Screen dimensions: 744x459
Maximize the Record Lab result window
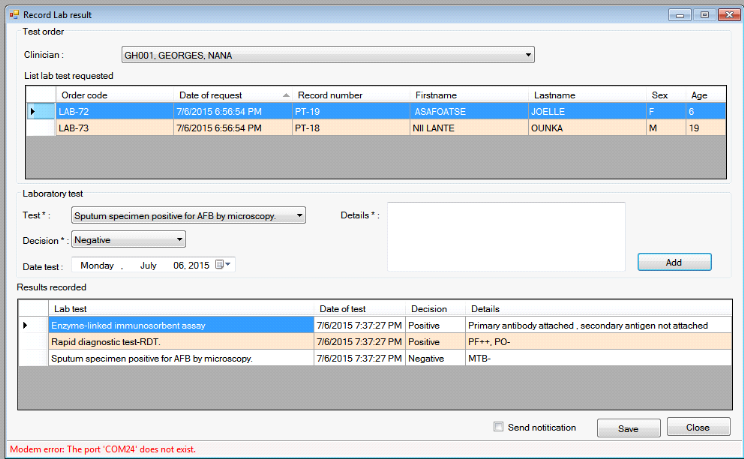click(x=706, y=14)
